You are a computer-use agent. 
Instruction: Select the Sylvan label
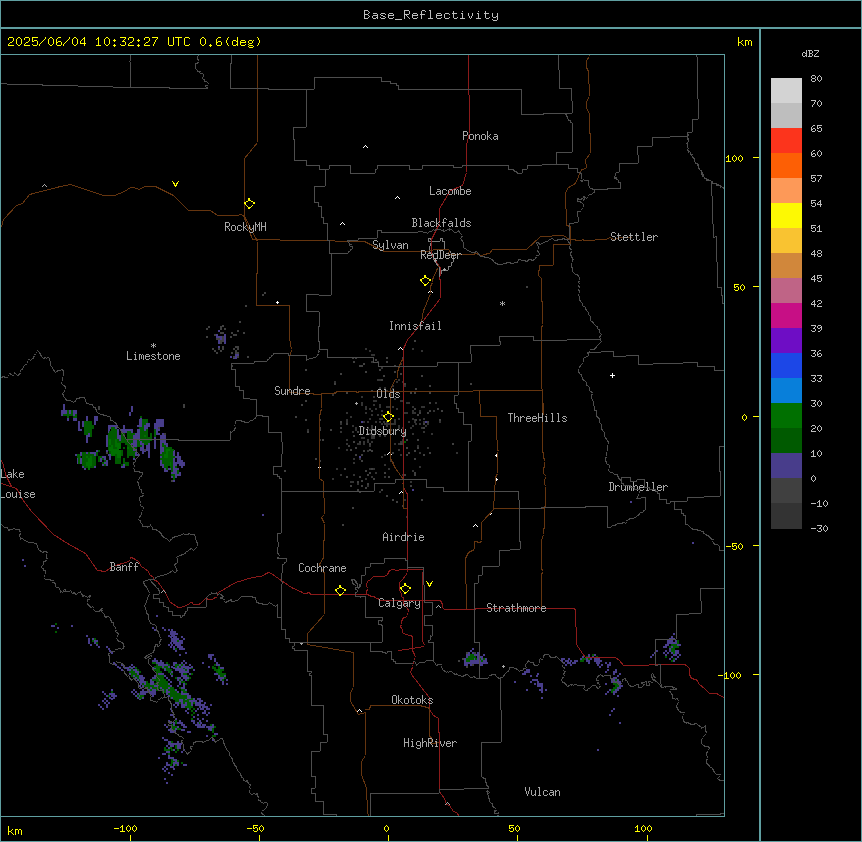click(390, 245)
